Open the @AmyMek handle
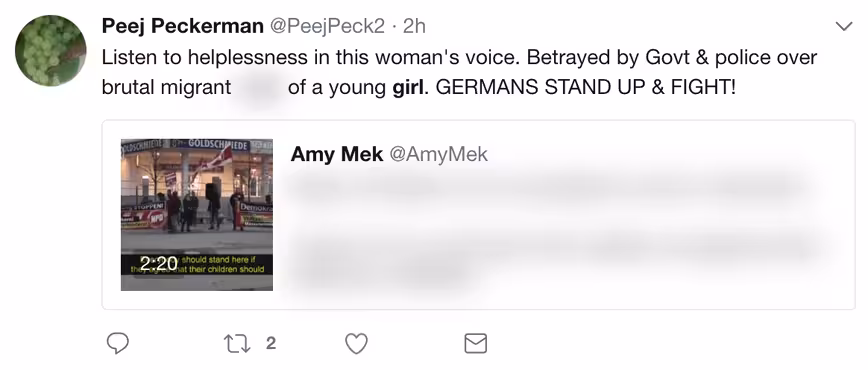This screenshot has height=370, width=868. 438,154
